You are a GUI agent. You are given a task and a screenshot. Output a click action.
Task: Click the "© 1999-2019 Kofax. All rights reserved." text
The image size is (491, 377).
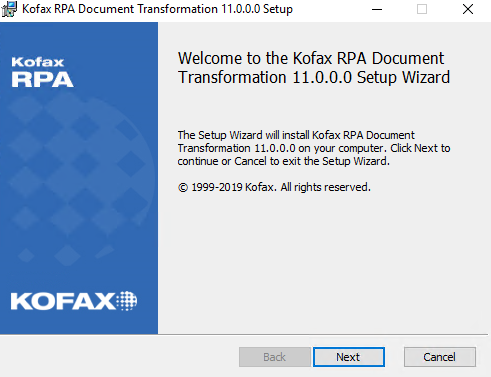(x=274, y=187)
